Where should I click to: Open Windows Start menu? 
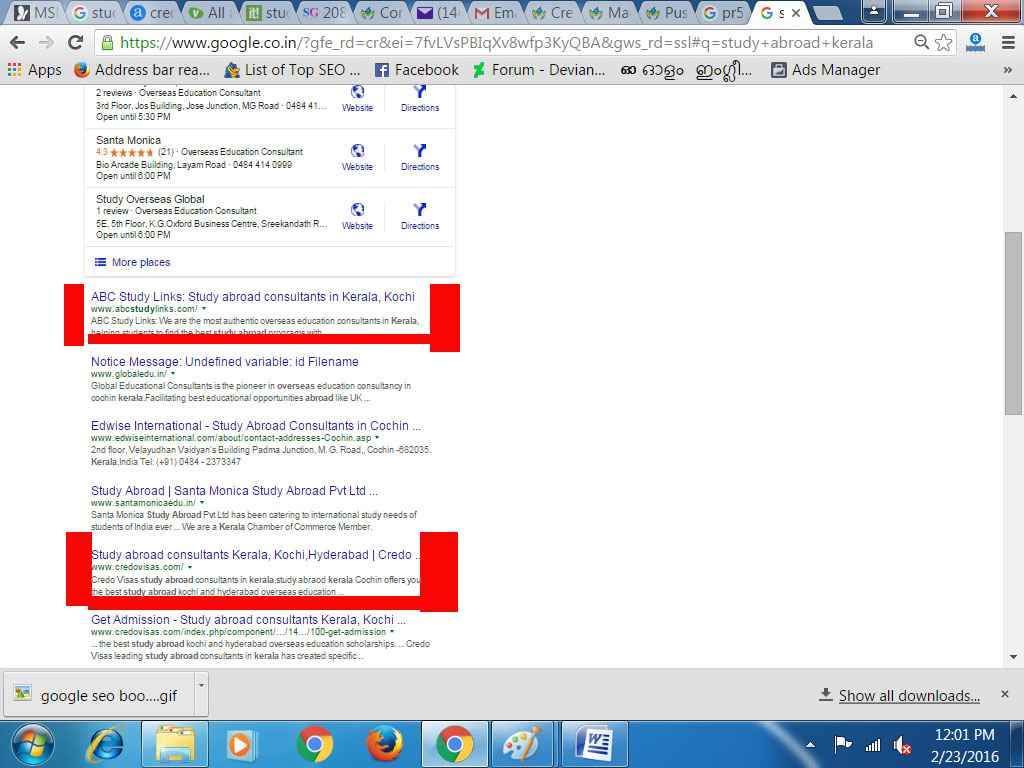32,745
